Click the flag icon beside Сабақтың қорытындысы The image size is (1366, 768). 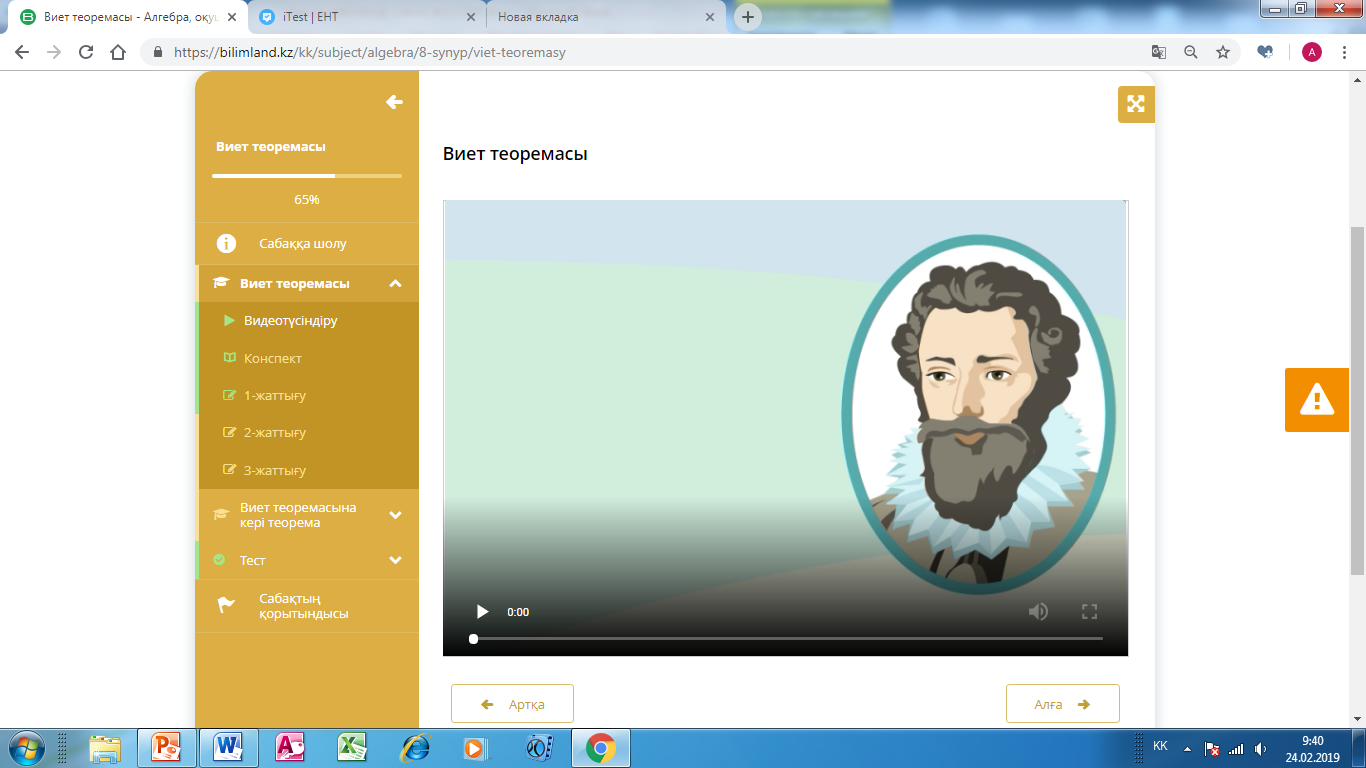coord(226,605)
